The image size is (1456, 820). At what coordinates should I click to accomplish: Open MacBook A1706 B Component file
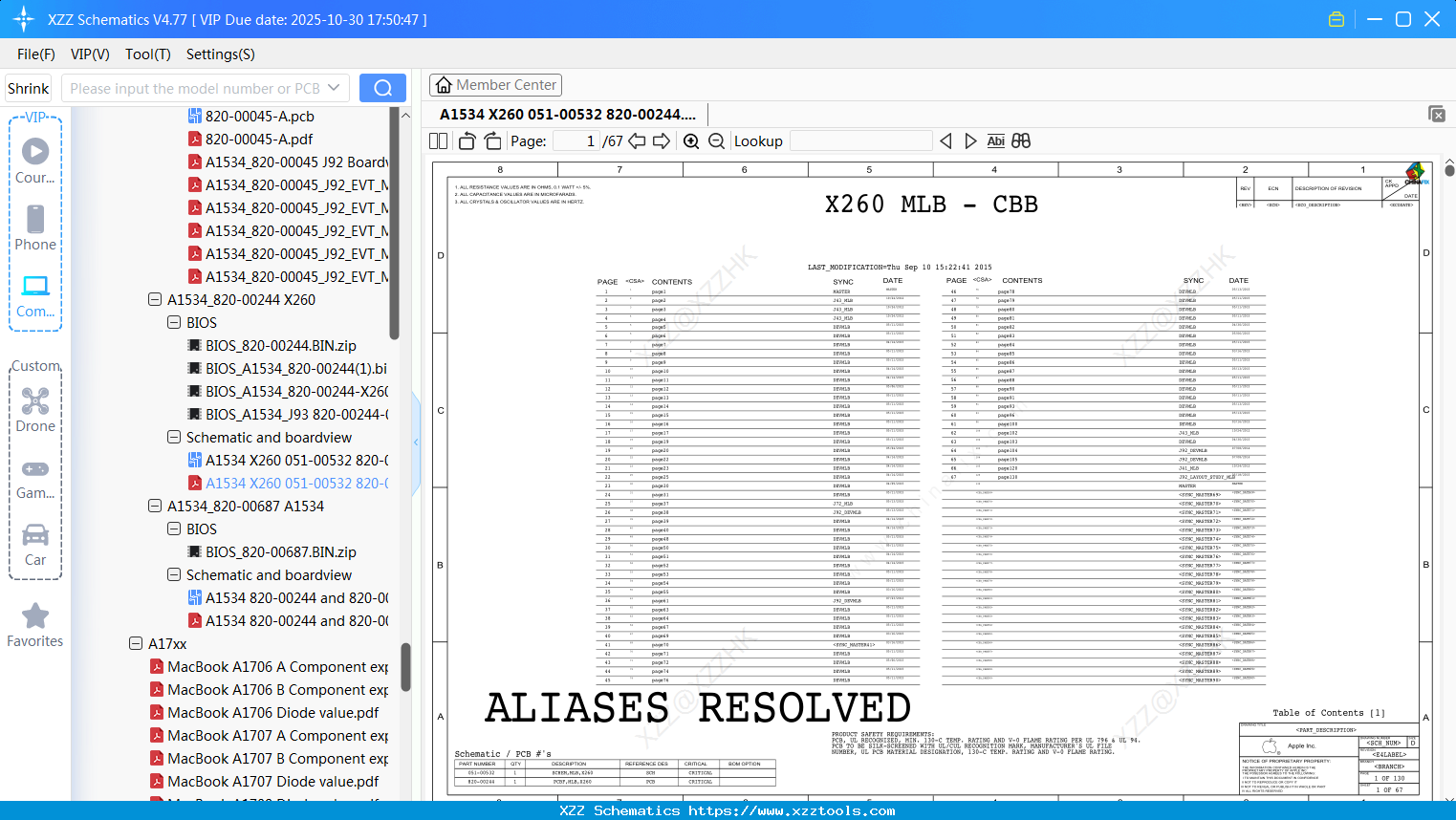pos(269,690)
